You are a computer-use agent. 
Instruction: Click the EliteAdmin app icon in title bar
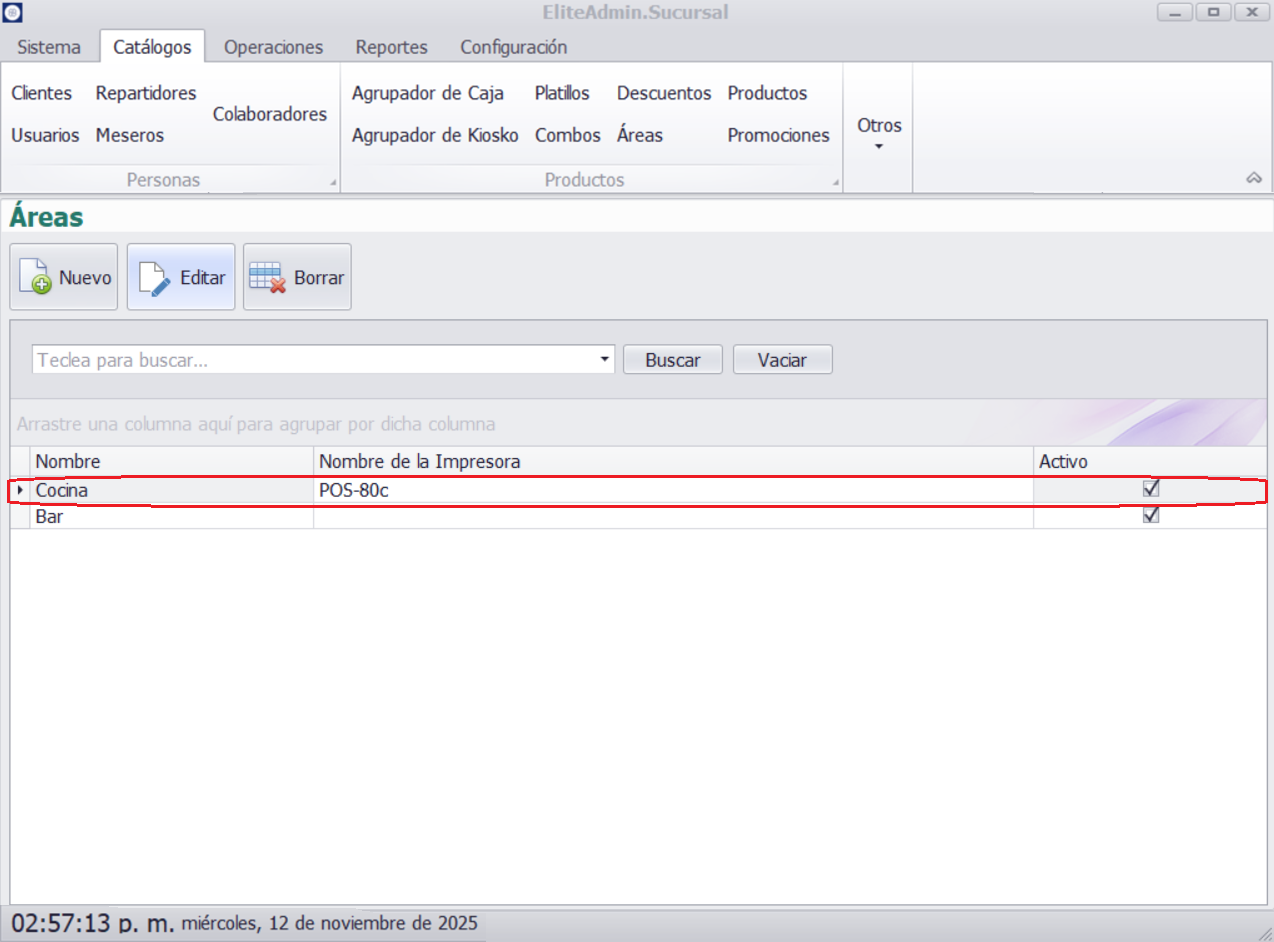(11, 12)
